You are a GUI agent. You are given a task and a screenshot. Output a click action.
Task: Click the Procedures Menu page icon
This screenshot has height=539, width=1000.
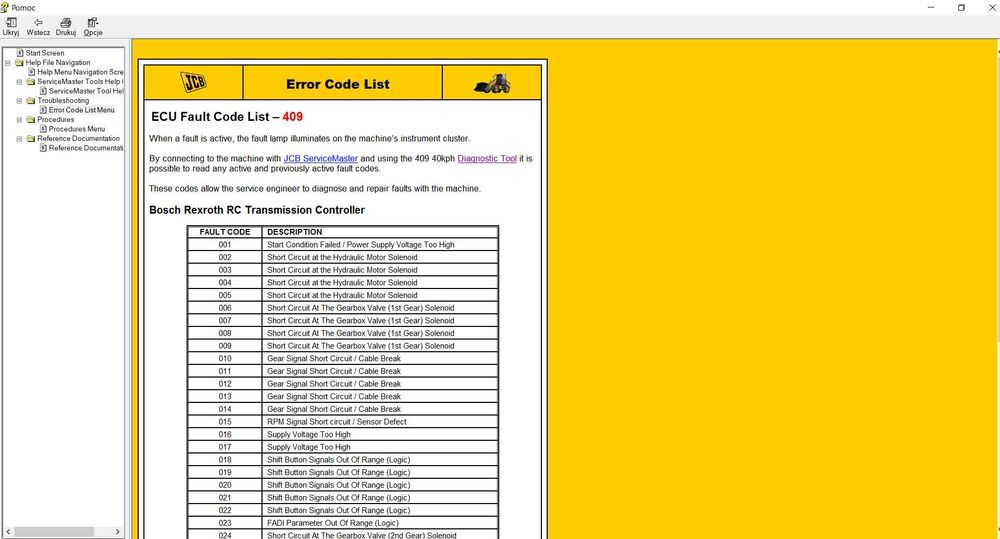(x=43, y=129)
